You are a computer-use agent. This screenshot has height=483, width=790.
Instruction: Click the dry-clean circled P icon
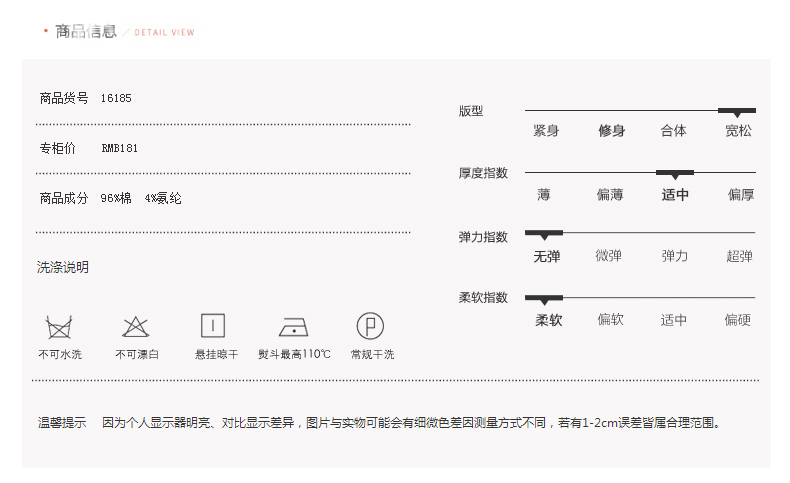point(371,326)
